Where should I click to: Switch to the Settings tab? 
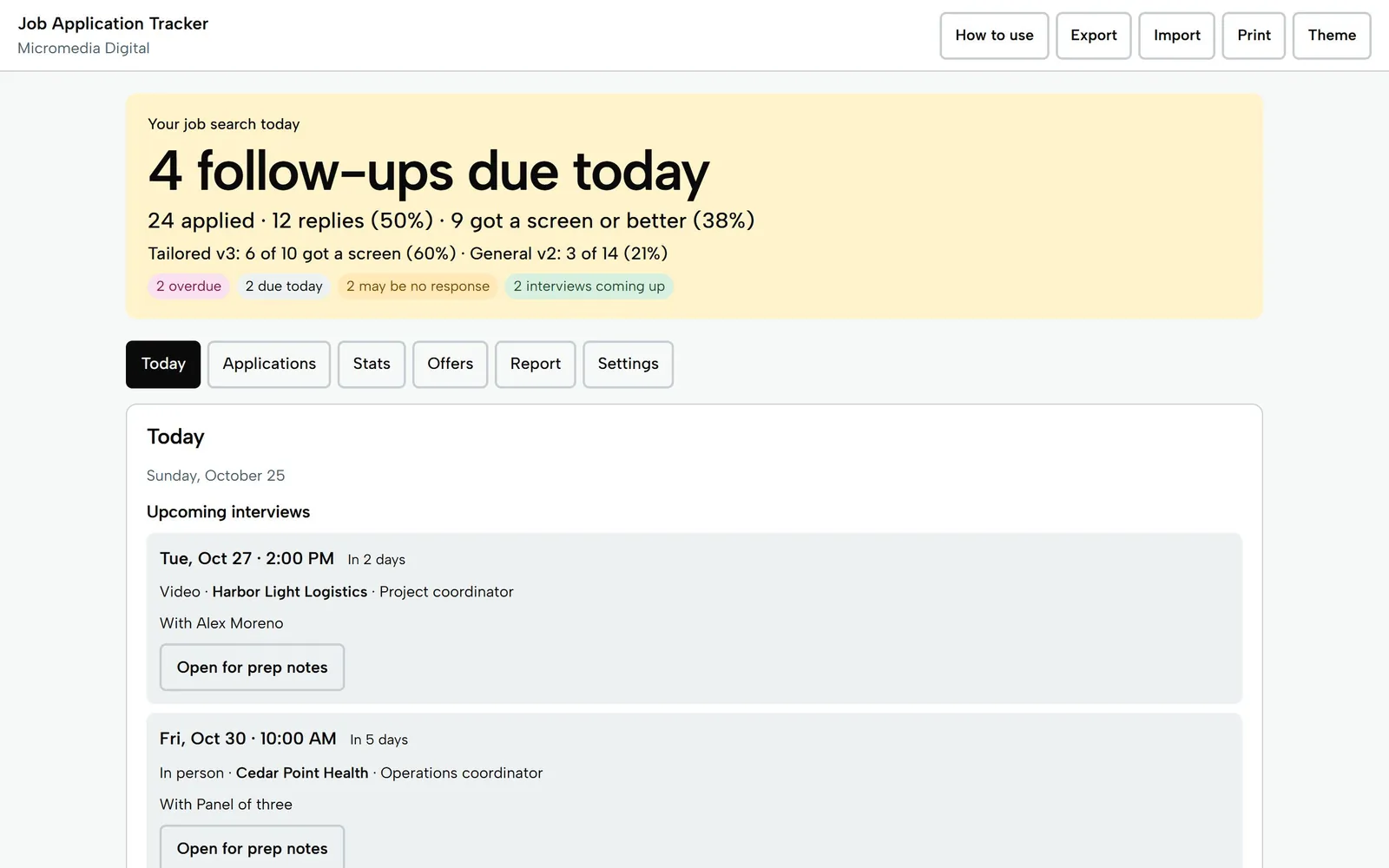[x=628, y=364]
